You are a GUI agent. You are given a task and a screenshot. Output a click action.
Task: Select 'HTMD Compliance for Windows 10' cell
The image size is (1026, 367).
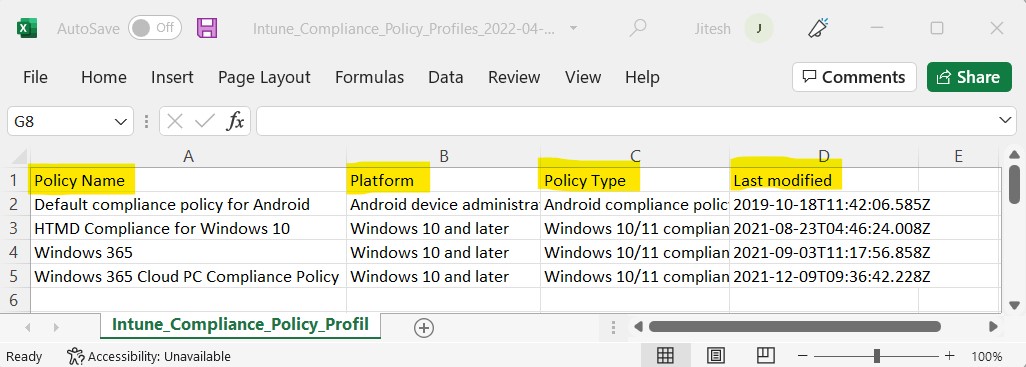click(188, 228)
